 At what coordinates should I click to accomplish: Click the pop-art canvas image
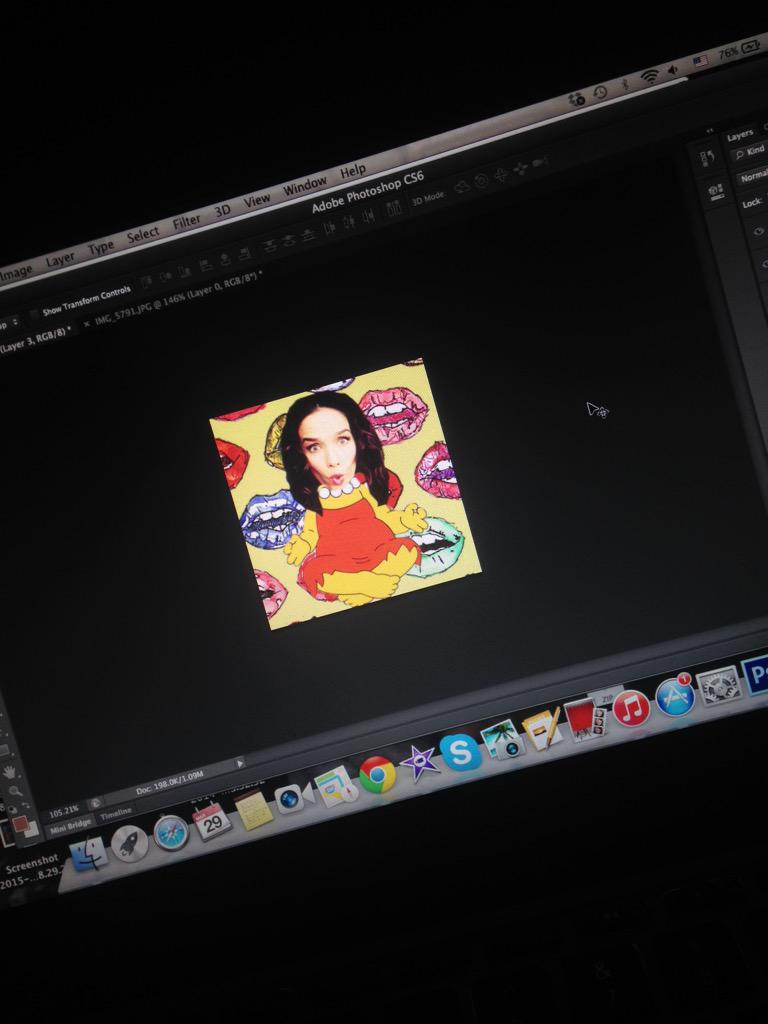click(x=345, y=494)
